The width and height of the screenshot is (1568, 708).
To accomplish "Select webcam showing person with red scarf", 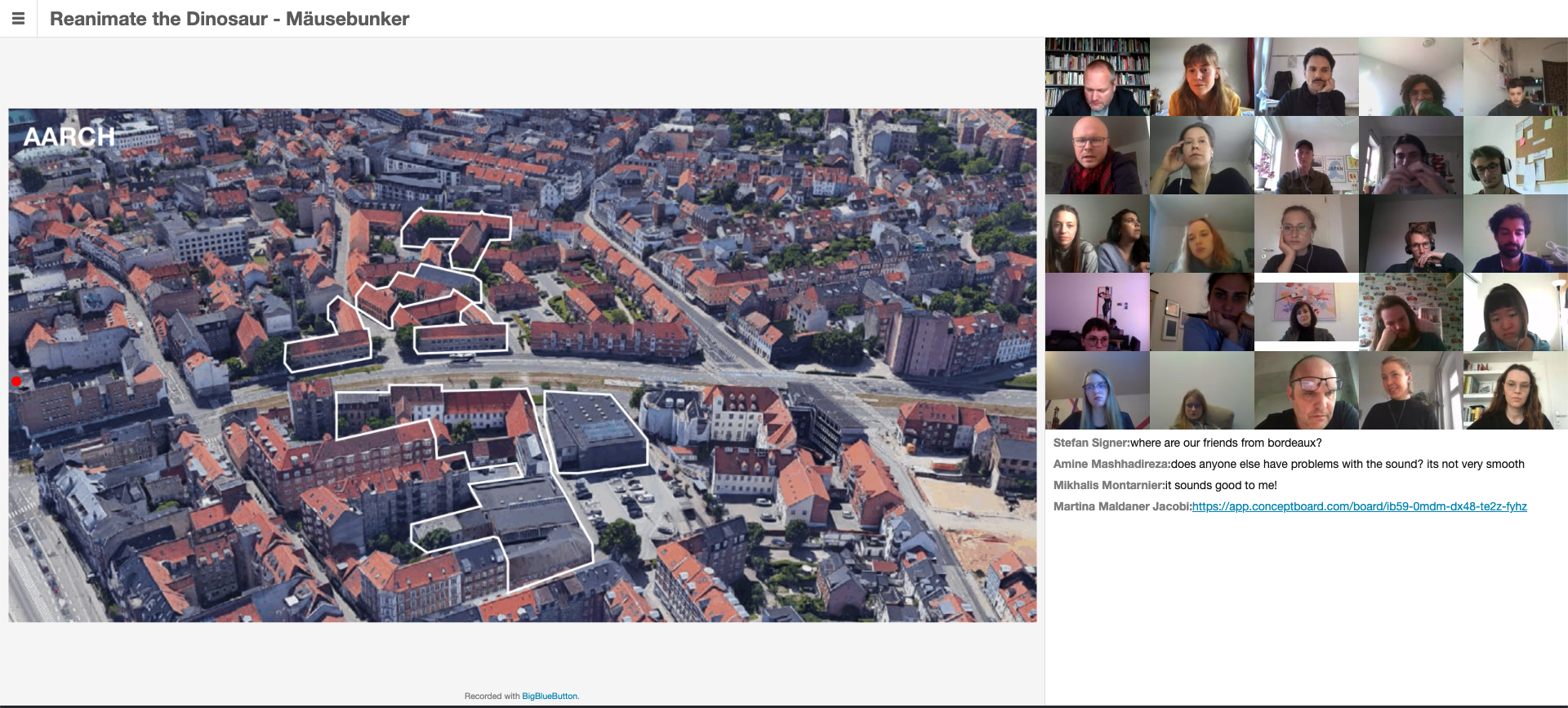I will (x=1097, y=155).
